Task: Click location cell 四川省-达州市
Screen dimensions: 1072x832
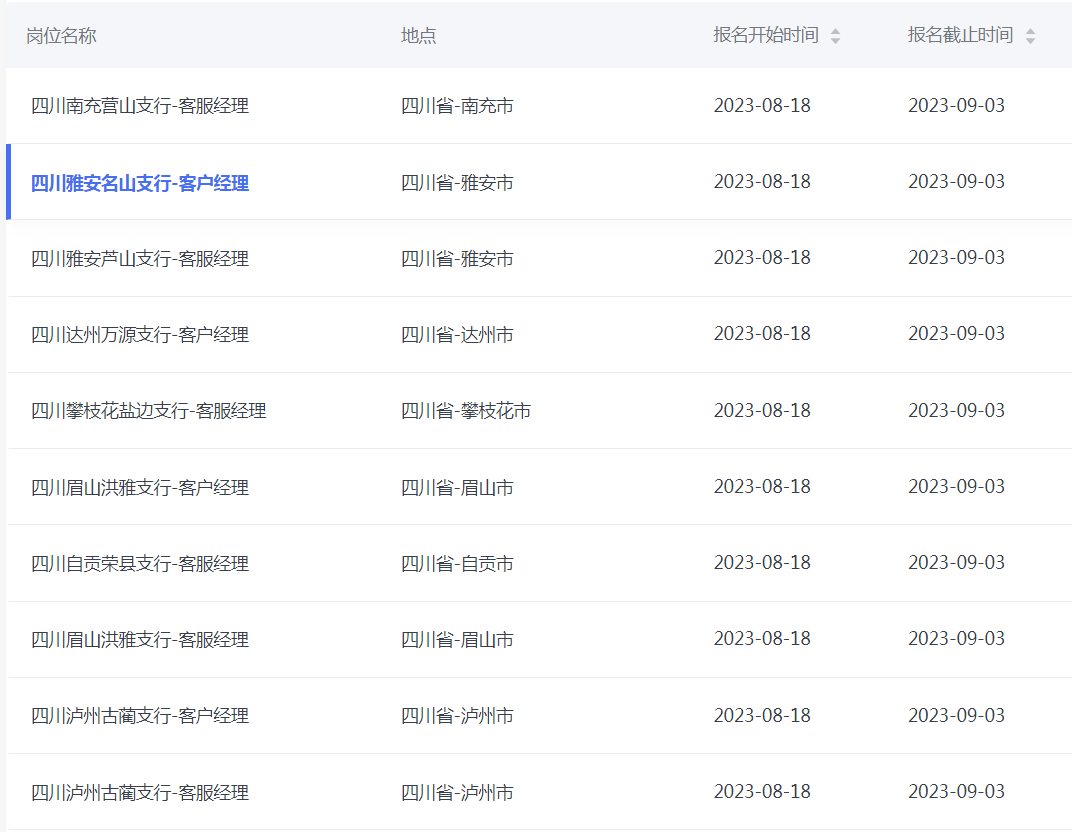Action: [457, 335]
